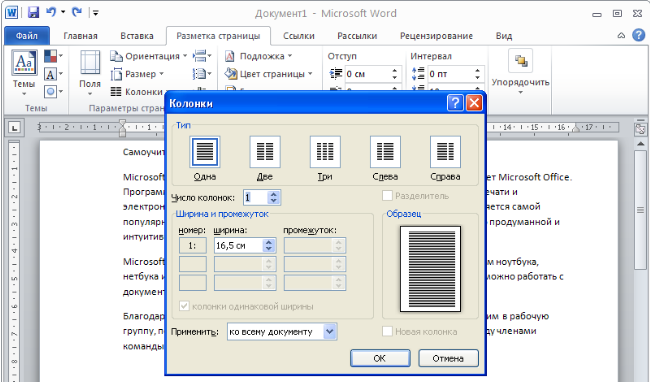The image size is (650, 382).
Task: Click the dialog help question button
Action: click(x=455, y=103)
